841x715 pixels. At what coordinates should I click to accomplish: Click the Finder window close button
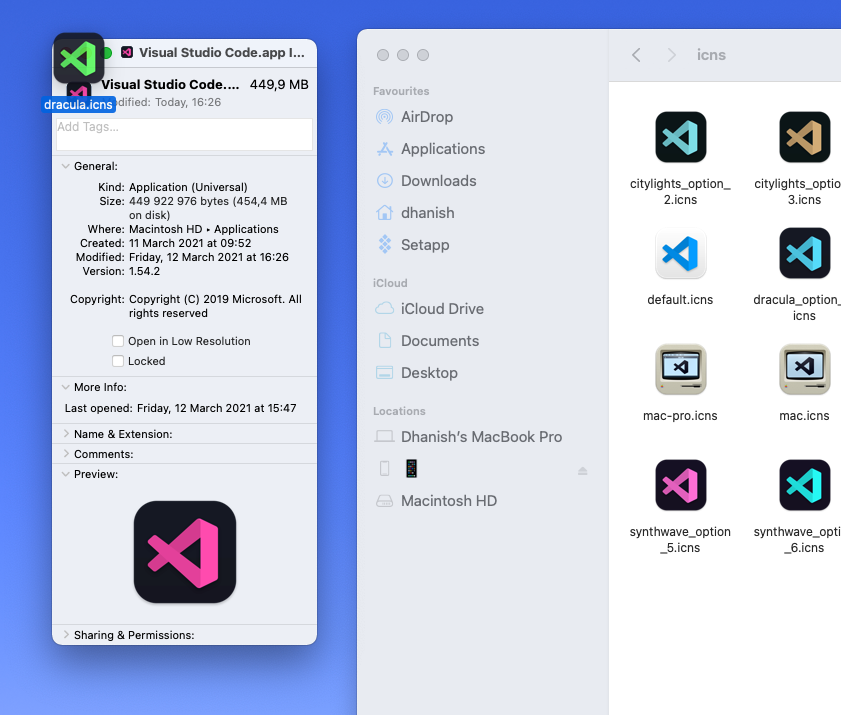[383, 55]
